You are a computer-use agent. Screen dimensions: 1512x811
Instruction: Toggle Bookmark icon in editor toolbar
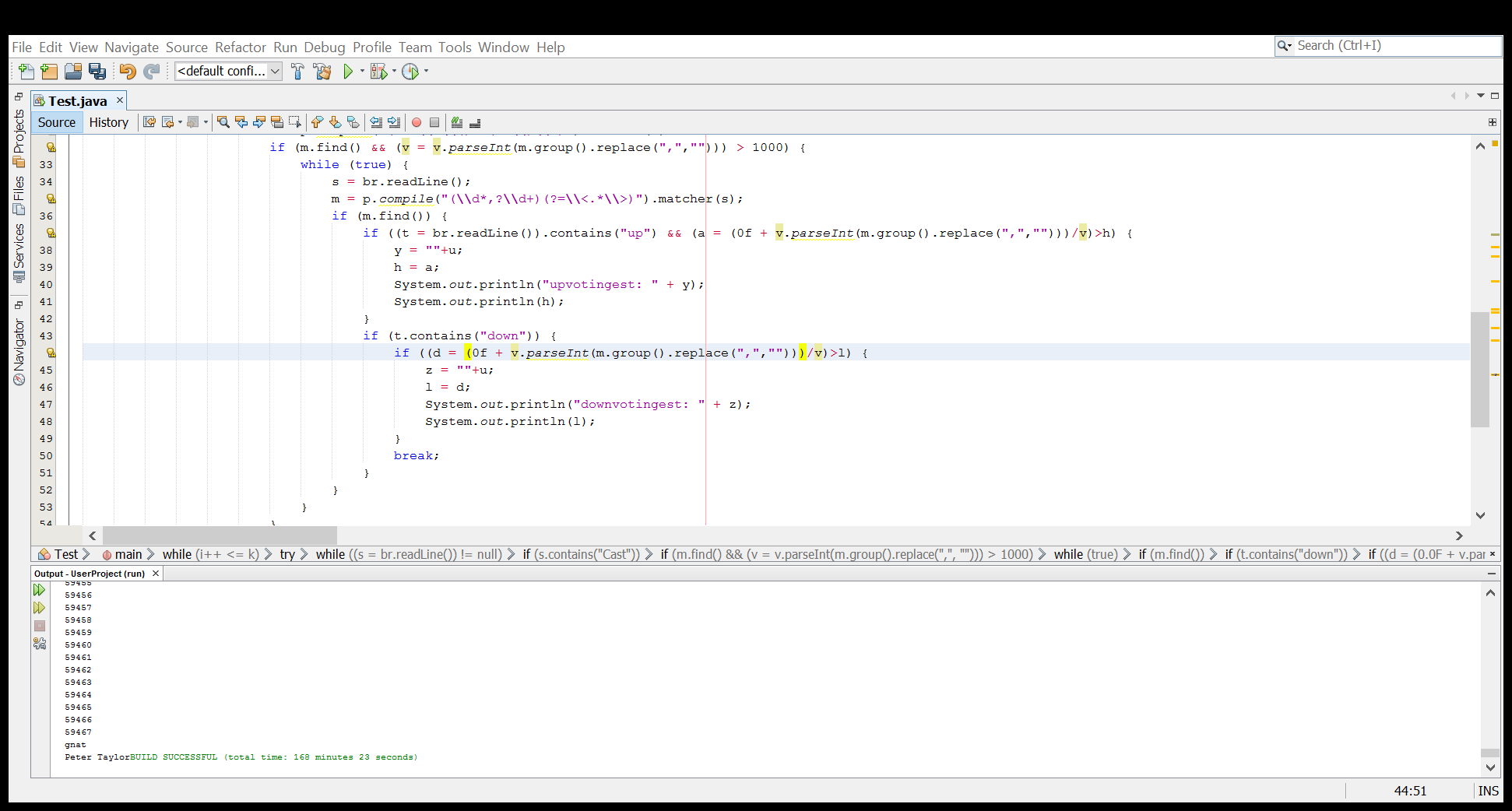click(x=353, y=122)
